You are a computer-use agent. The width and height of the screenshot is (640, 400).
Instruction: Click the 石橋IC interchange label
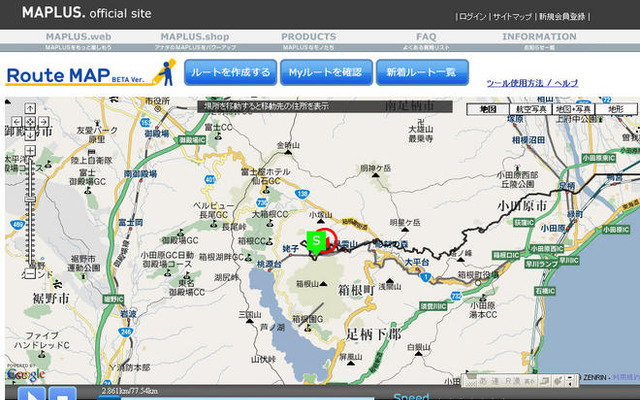(x=545, y=291)
